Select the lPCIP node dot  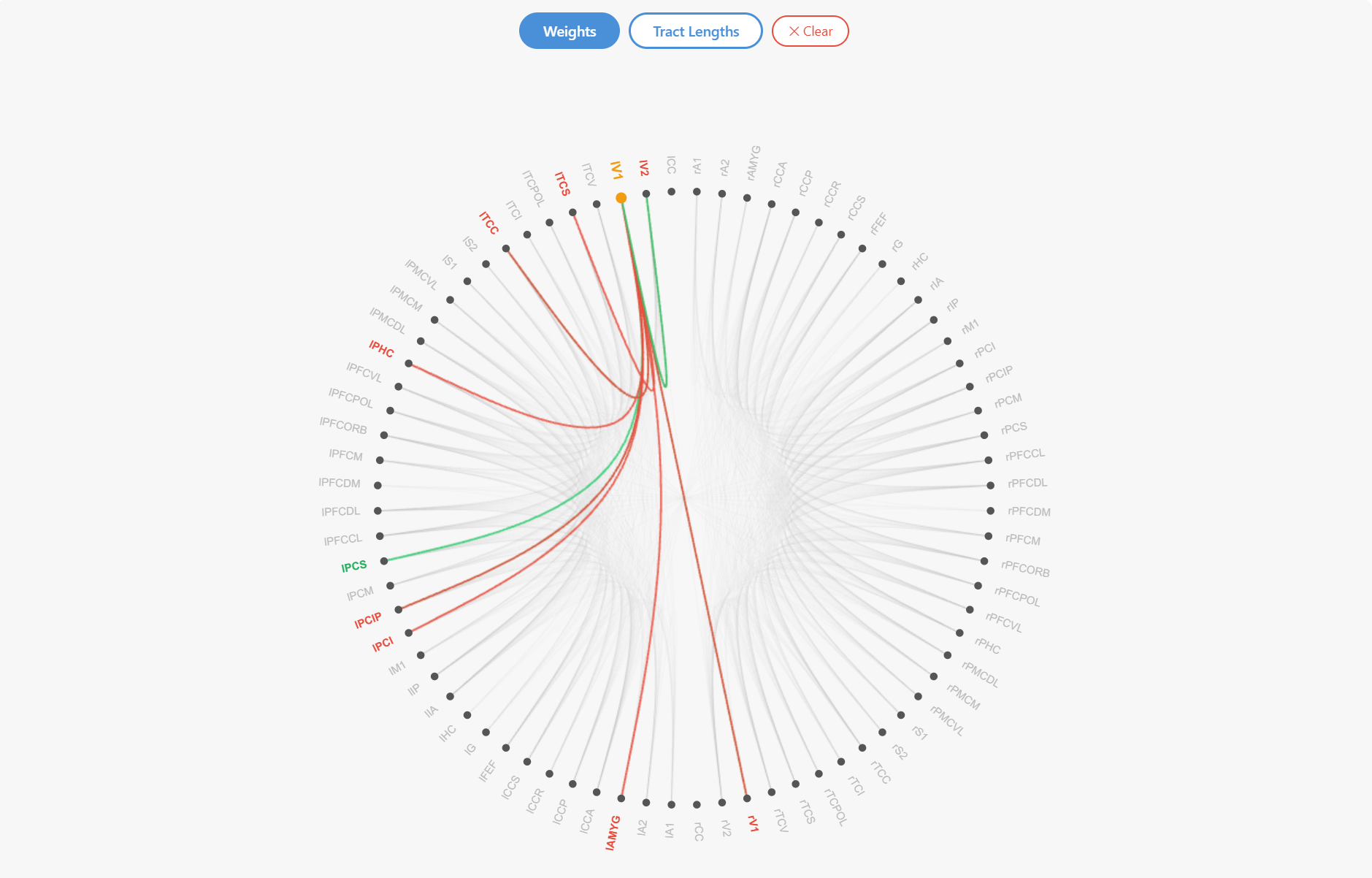399,609
